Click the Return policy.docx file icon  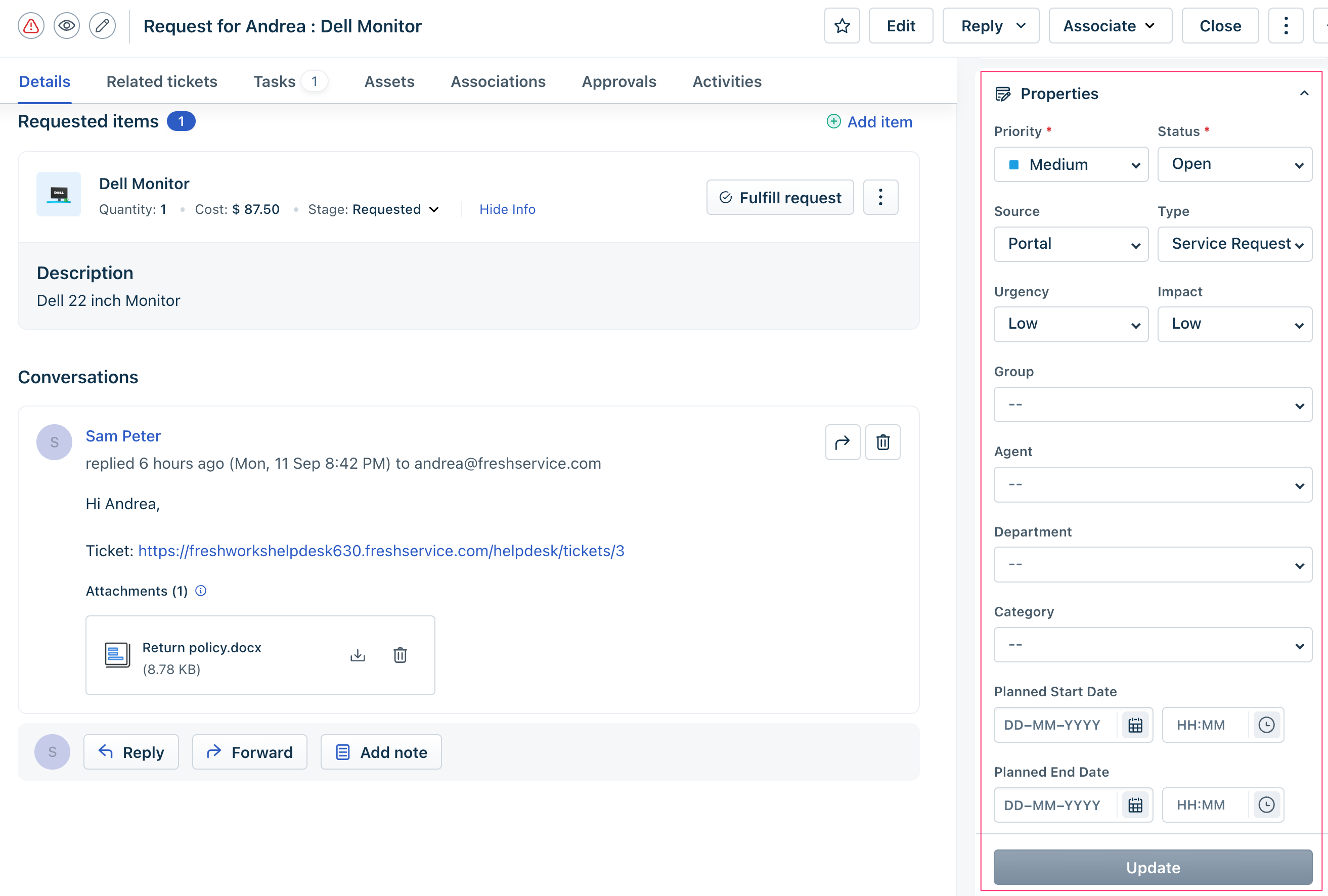pos(117,655)
